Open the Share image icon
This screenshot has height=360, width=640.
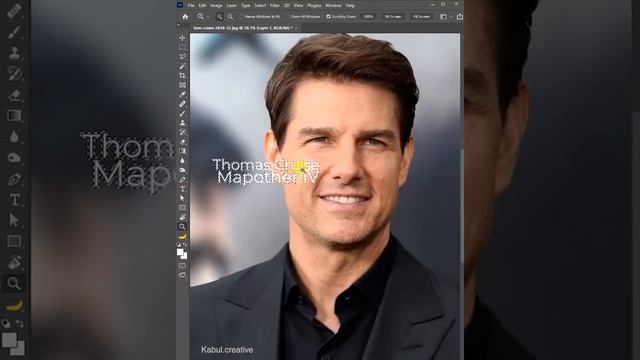coord(460,17)
